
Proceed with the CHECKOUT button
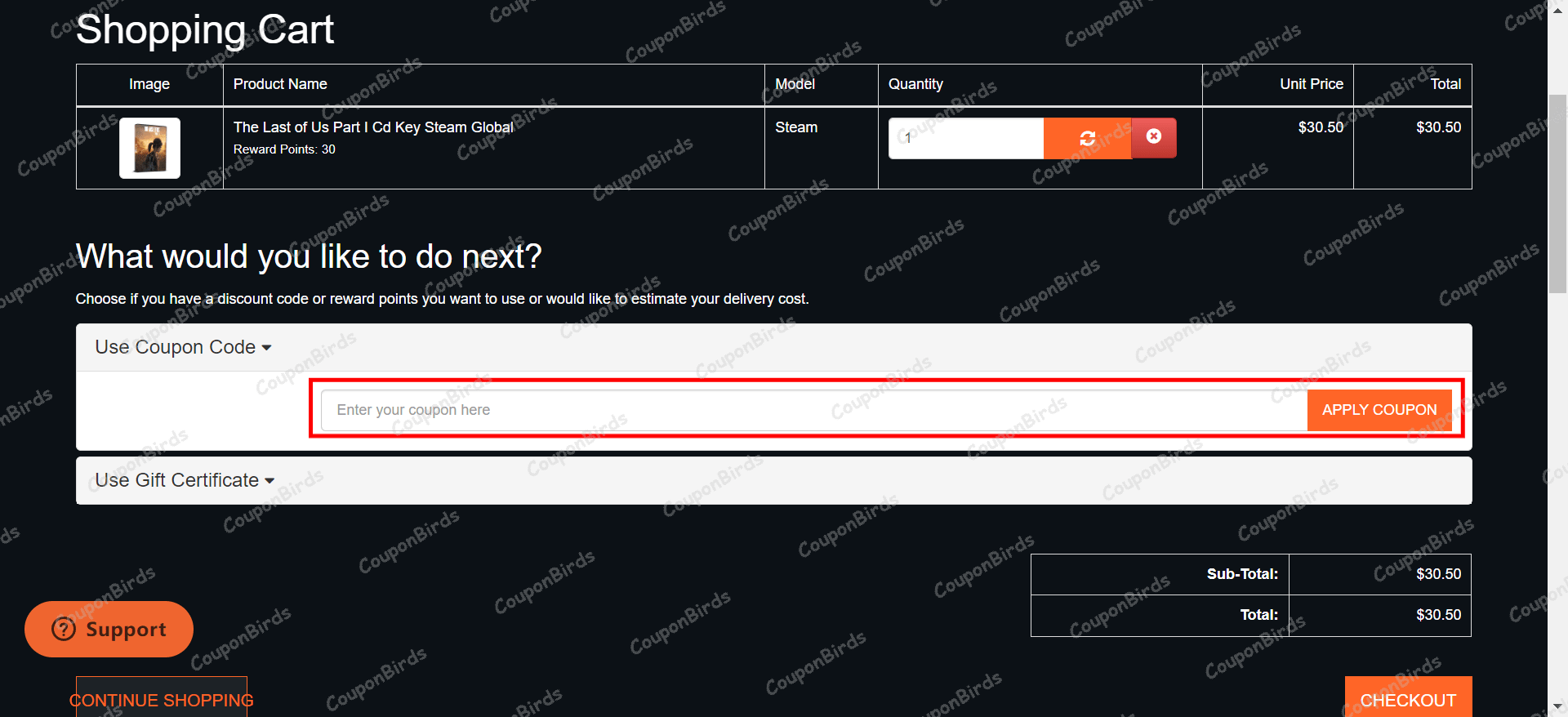[1407, 699]
